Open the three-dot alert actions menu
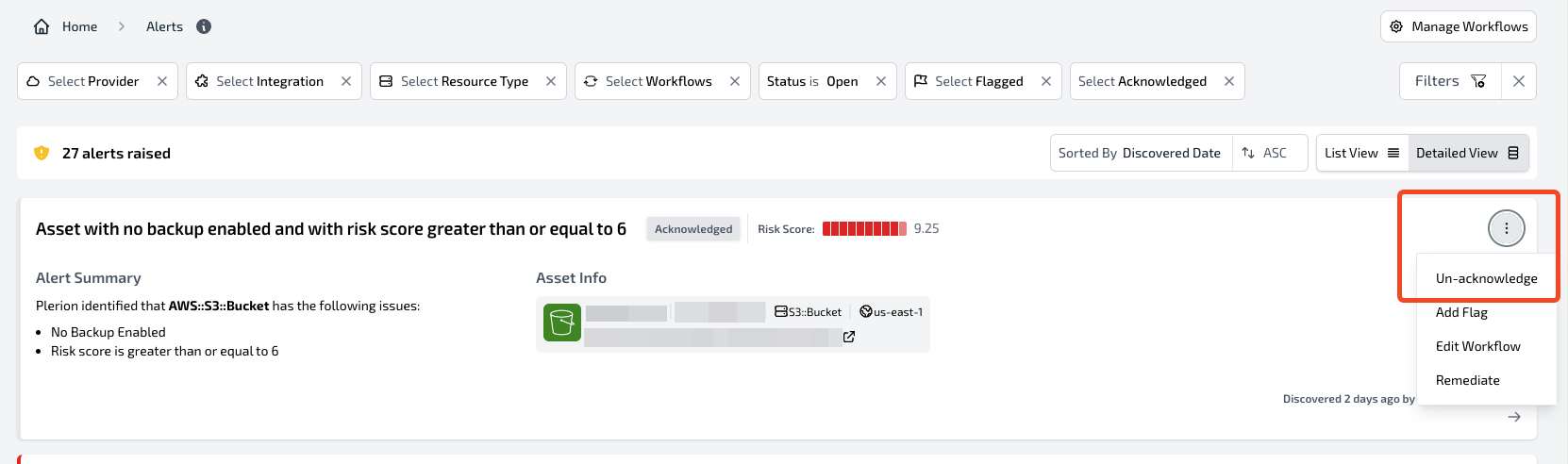Viewport: 1568px width, 464px height. pos(1507,228)
